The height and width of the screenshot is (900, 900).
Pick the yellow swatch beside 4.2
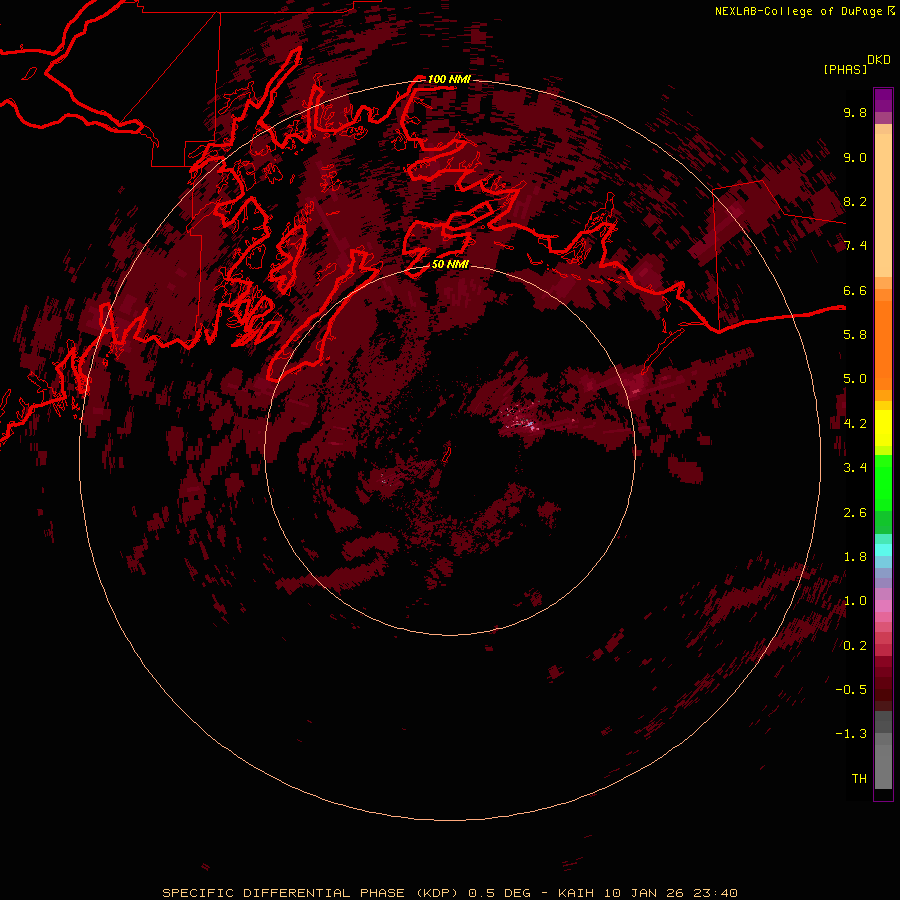tap(883, 427)
